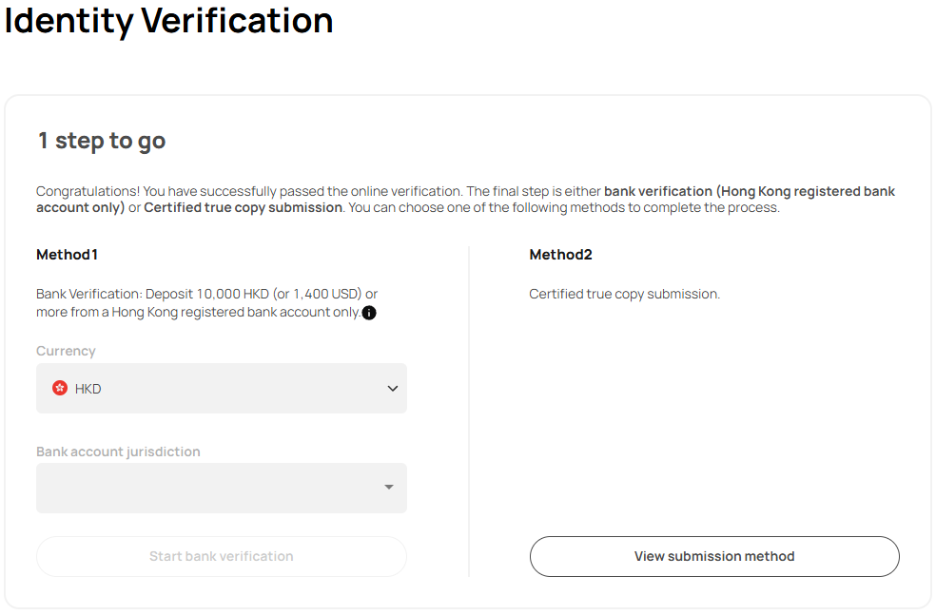Click bold 'bank verification (Hong Kong registered' text
936x615 pixels.
point(749,191)
